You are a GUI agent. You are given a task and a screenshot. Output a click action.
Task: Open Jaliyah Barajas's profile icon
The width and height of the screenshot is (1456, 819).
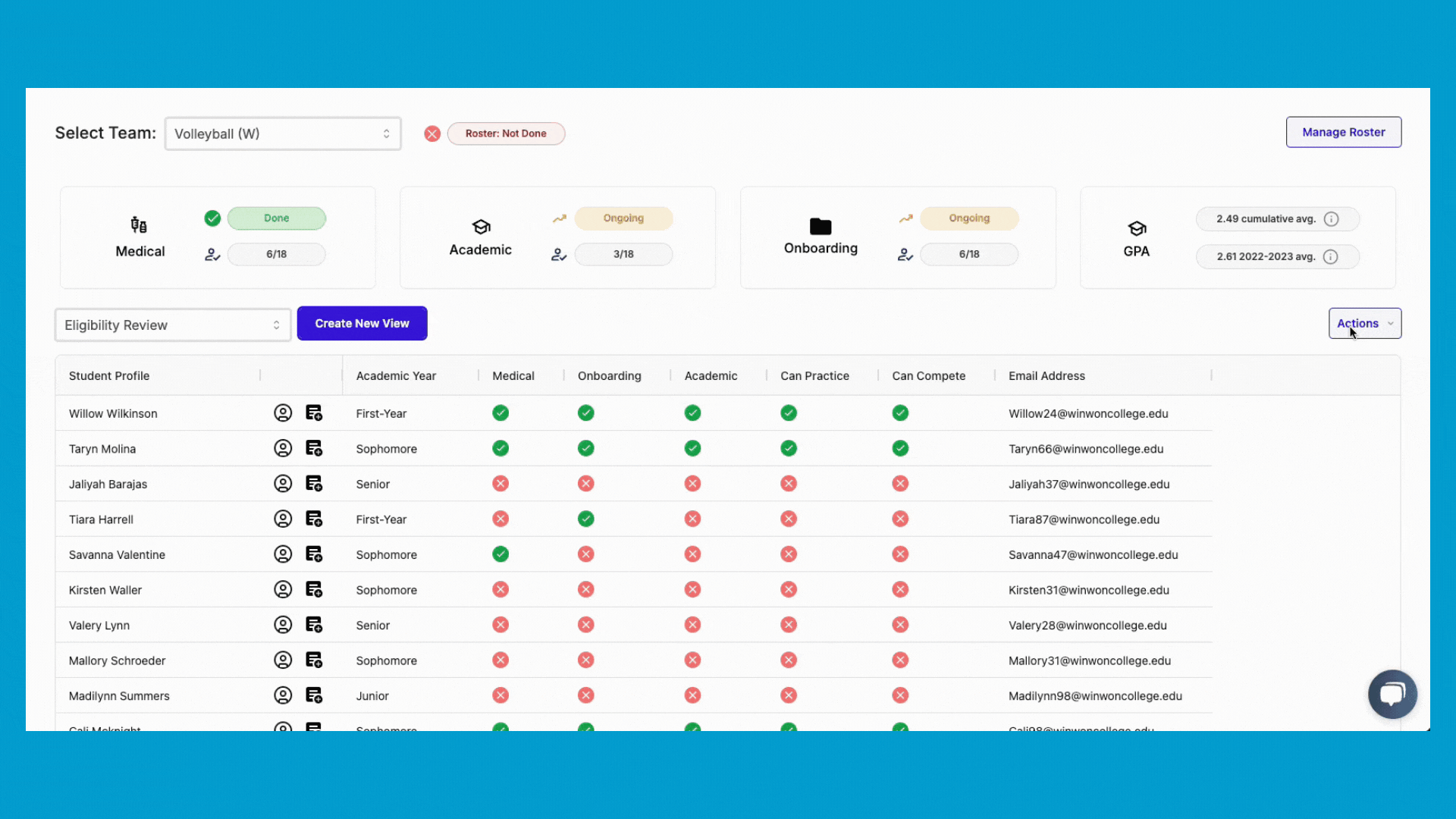pyautogui.click(x=283, y=484)
